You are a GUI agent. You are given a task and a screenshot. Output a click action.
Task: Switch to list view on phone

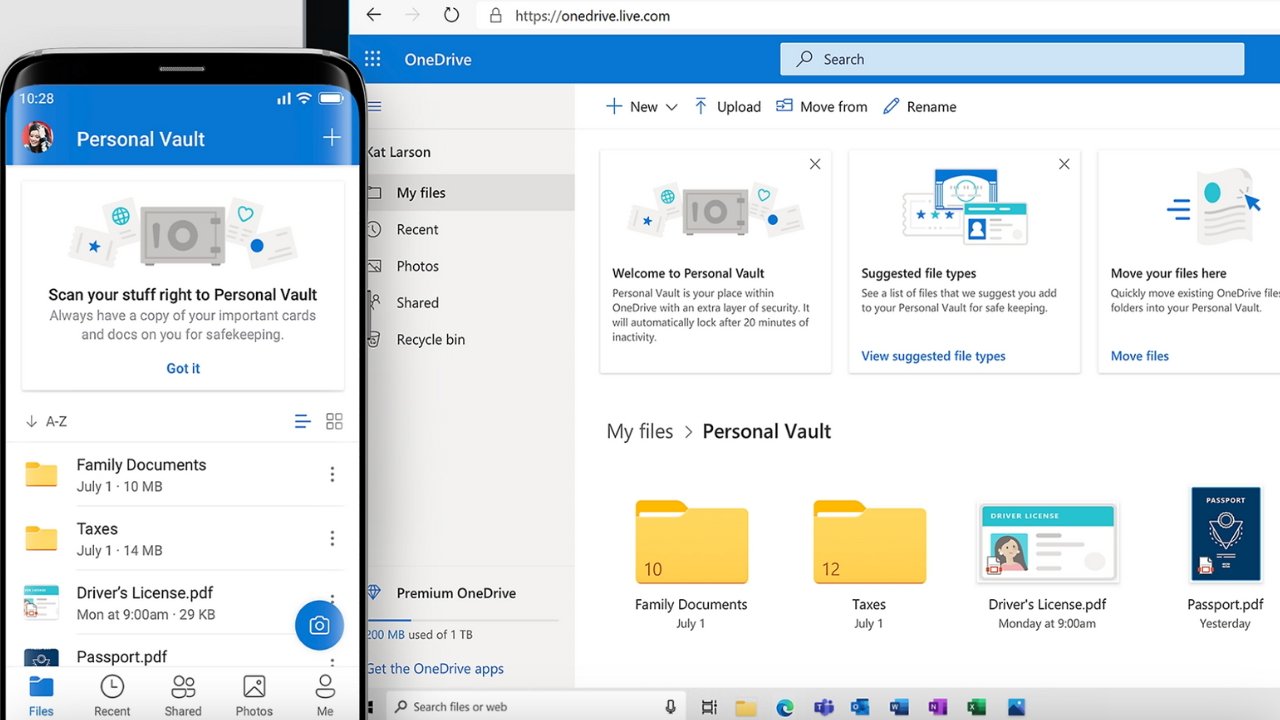[302, 422]
